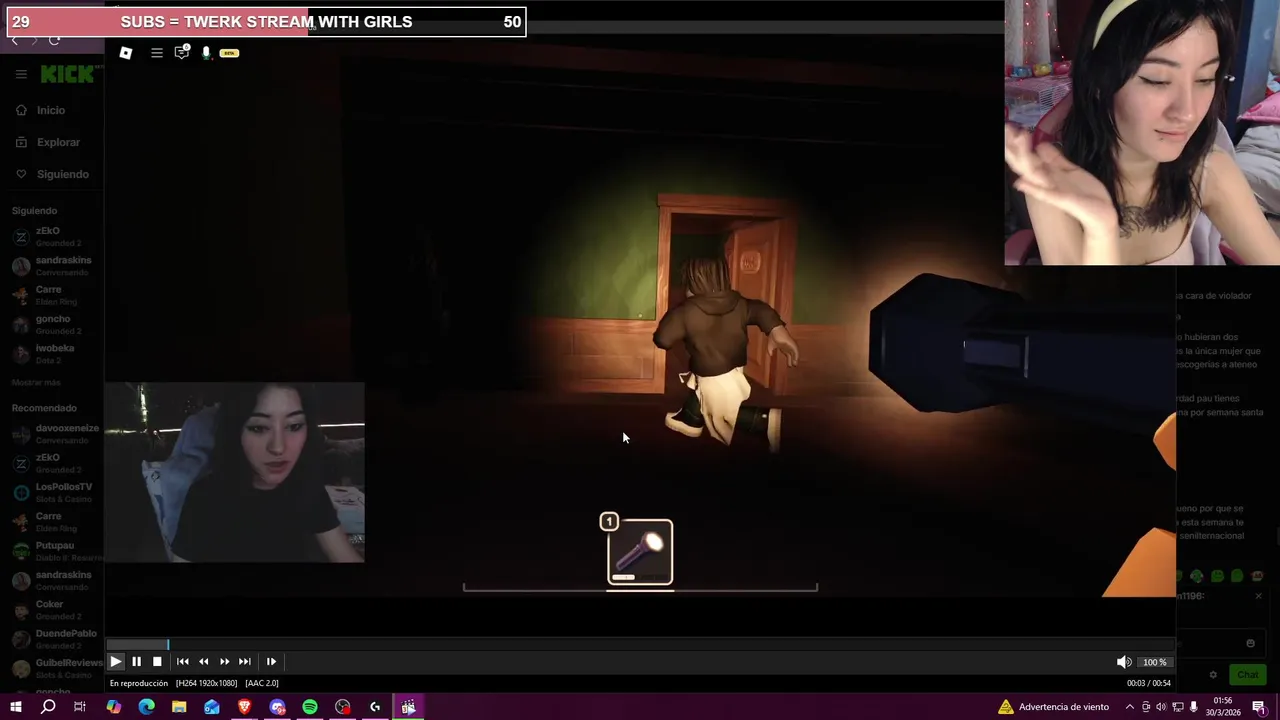Viewport: 1280px width, 720px height.
Task: Select the flashlight item in hotbar slot 1
Action: click(640, 552)
